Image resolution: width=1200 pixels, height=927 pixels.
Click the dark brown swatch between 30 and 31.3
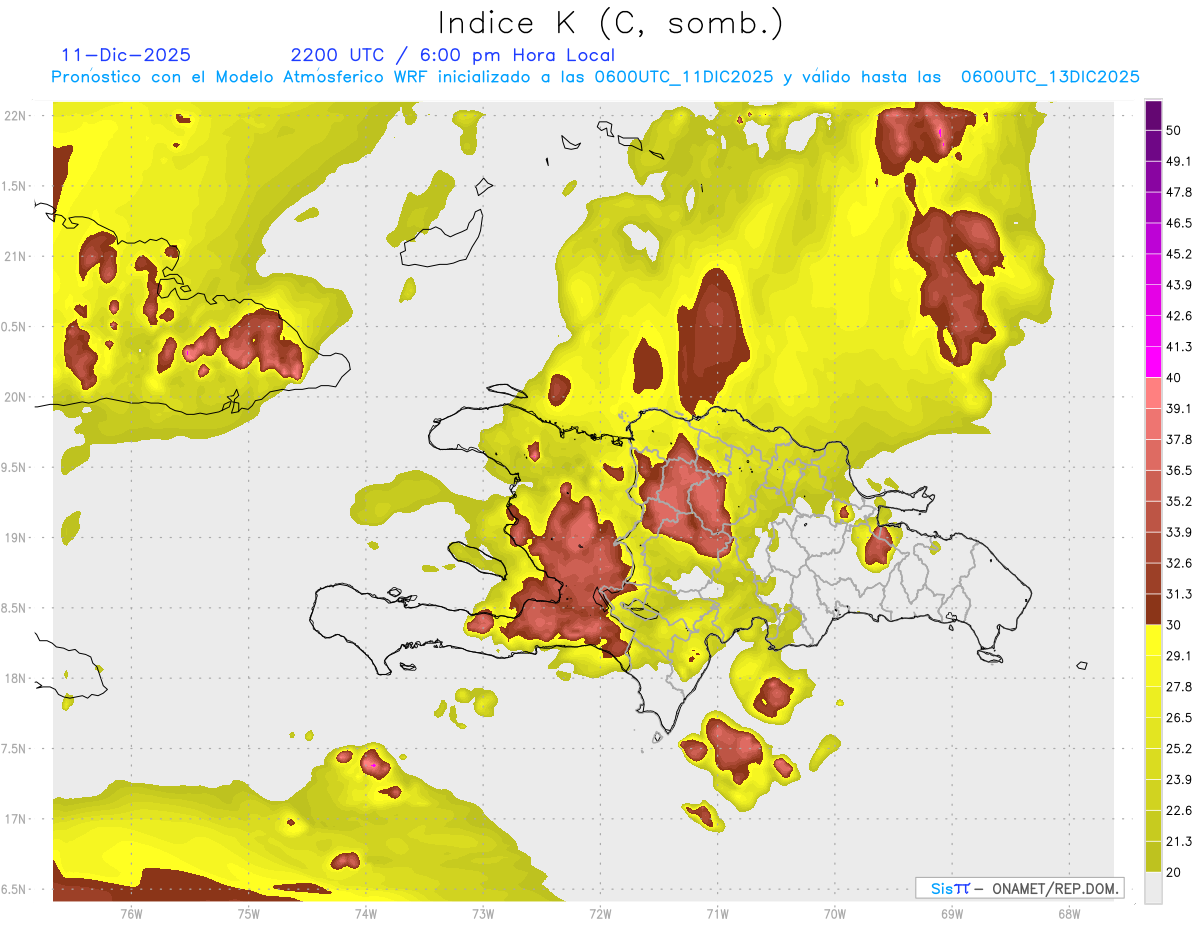tap(1153, 609)
